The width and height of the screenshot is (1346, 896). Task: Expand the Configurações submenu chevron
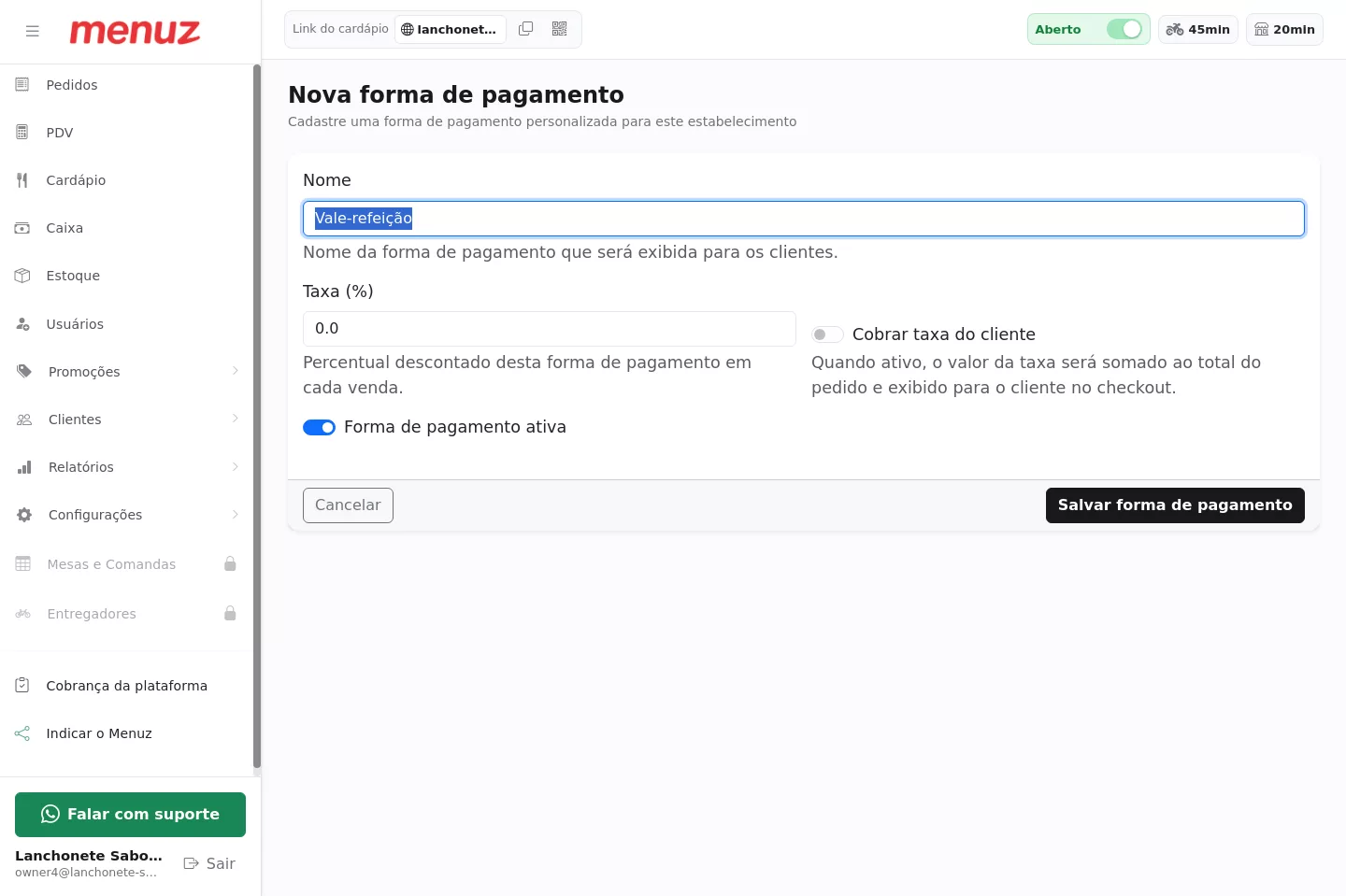(x=236, y=514)
